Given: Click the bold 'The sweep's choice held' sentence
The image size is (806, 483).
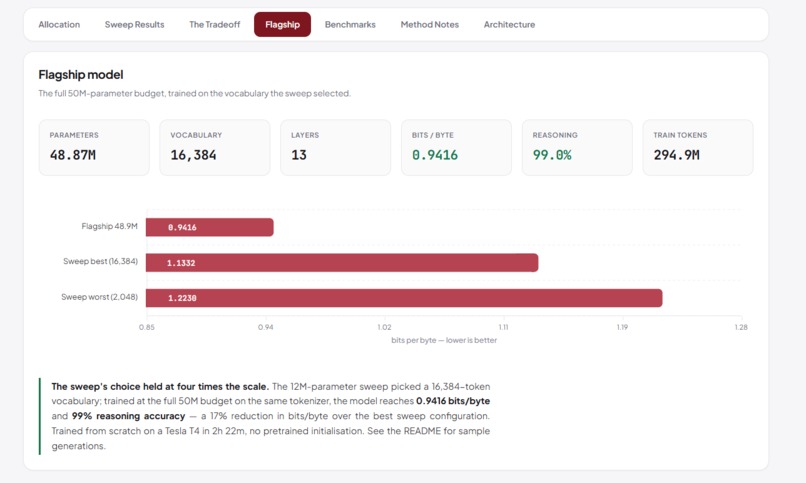Looking at the screenshot, I should [x=160, y=386].
